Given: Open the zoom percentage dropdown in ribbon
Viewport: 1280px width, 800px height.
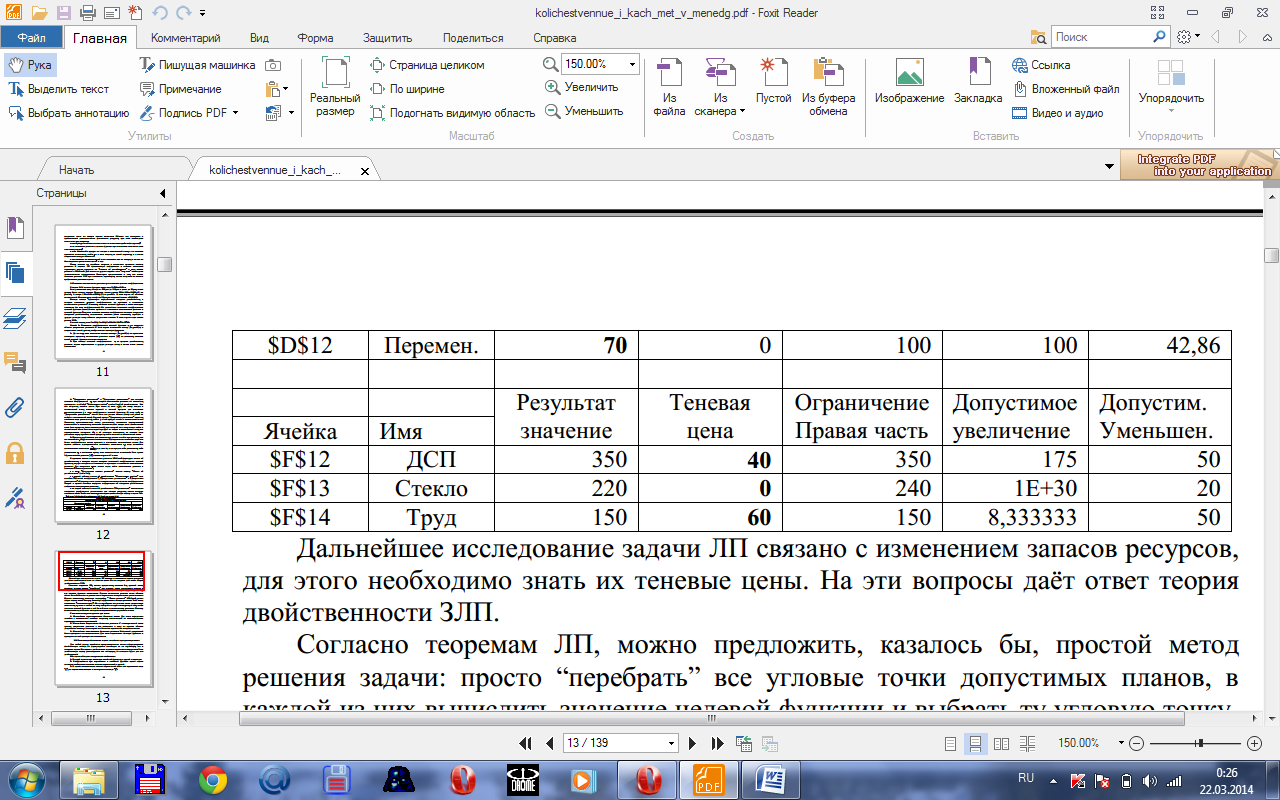Looking at the screenshot, I should coord(633,64).
